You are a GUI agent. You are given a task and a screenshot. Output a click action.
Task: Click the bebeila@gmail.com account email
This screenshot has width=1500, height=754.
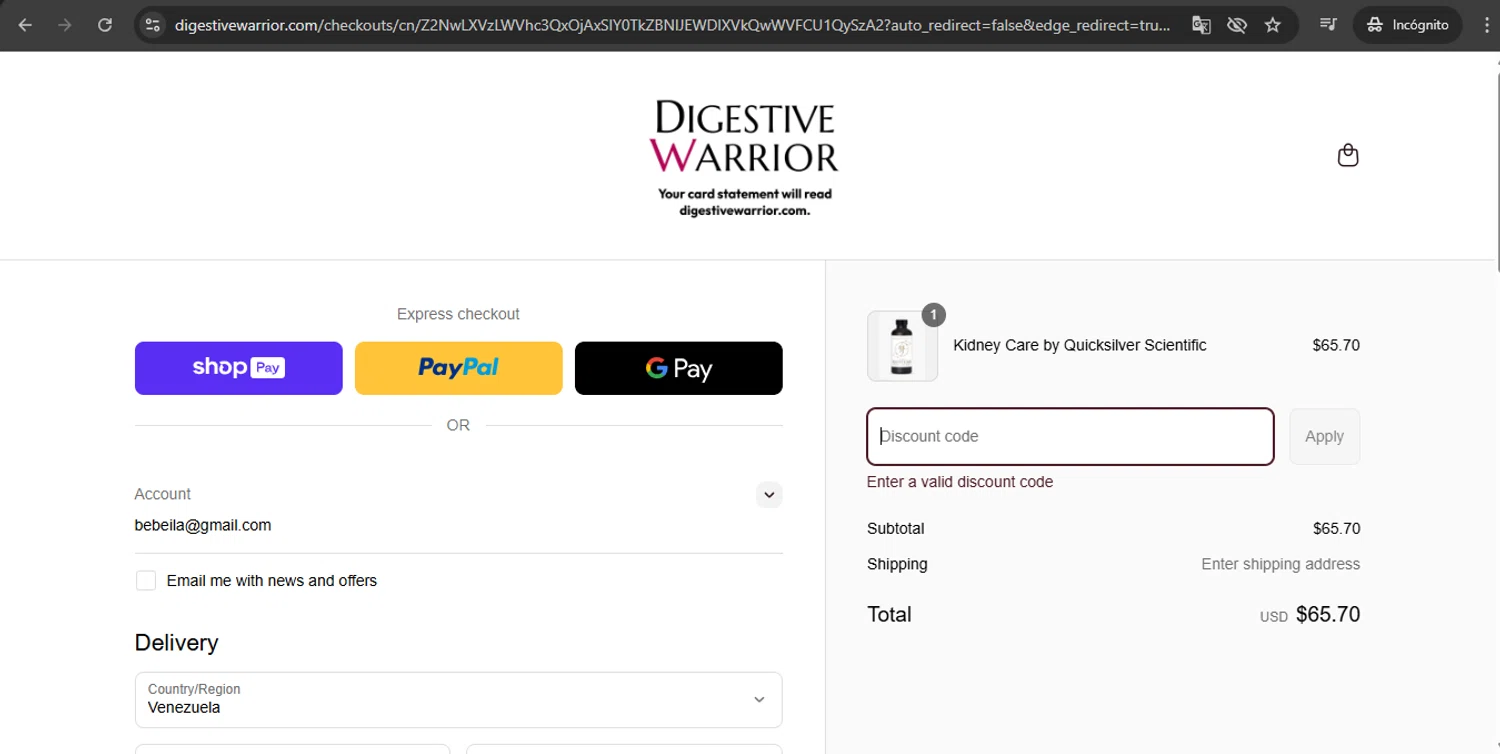203,525
